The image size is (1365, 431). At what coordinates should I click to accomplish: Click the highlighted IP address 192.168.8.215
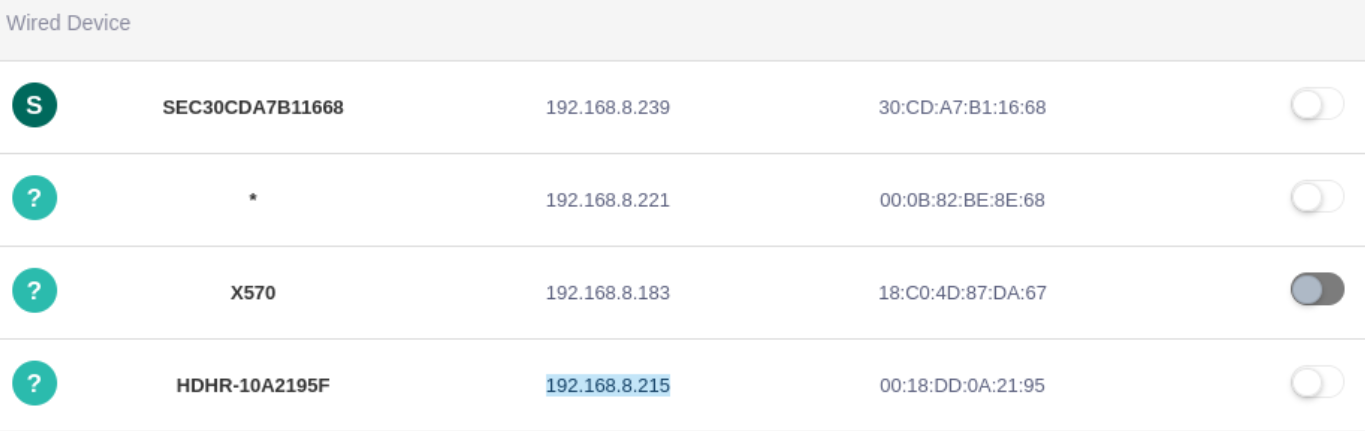(x=607, y=385)
